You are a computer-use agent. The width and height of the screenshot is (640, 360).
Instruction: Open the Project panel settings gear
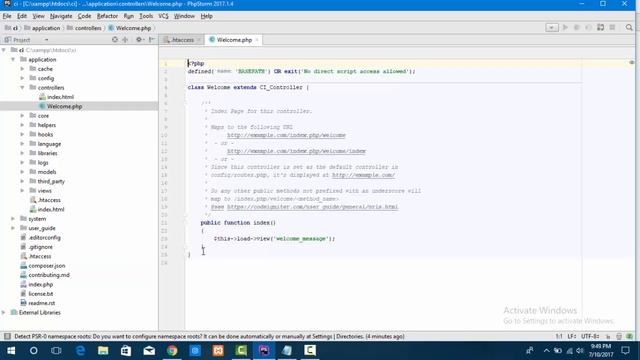139,40
